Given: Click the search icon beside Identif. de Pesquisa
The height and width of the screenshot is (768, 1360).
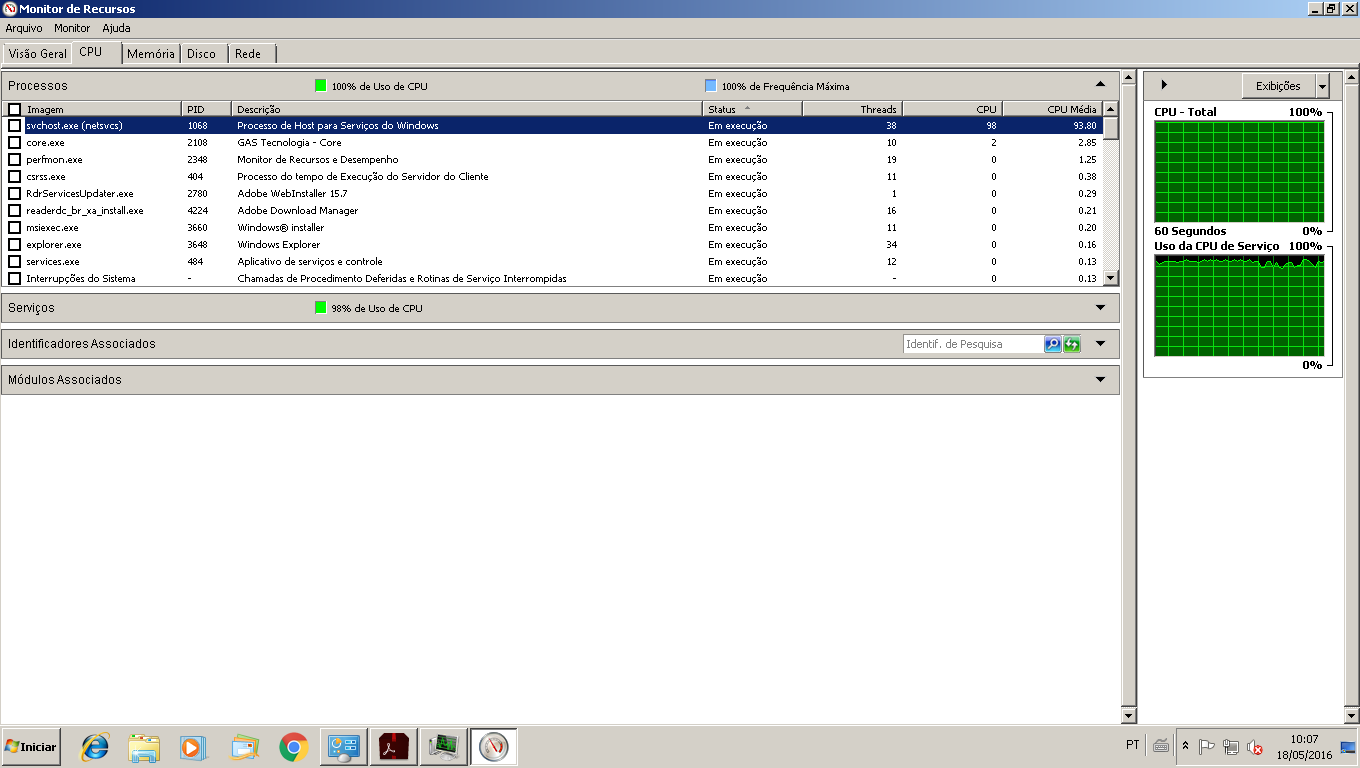Looking at the screenshot, I should point(1052,344).
